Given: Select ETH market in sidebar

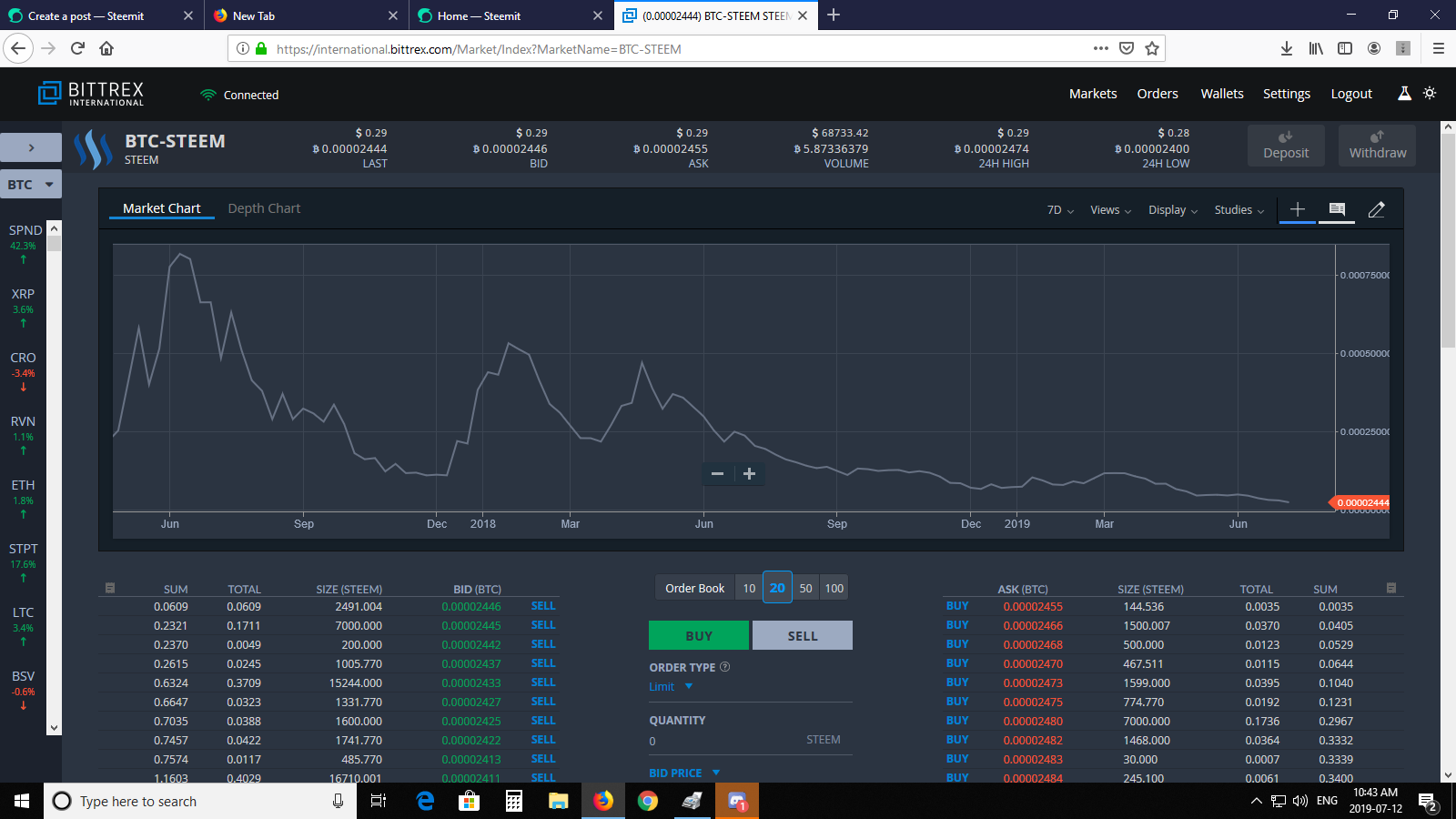Looking at the screenshot, I should click(x=24, y=499).
